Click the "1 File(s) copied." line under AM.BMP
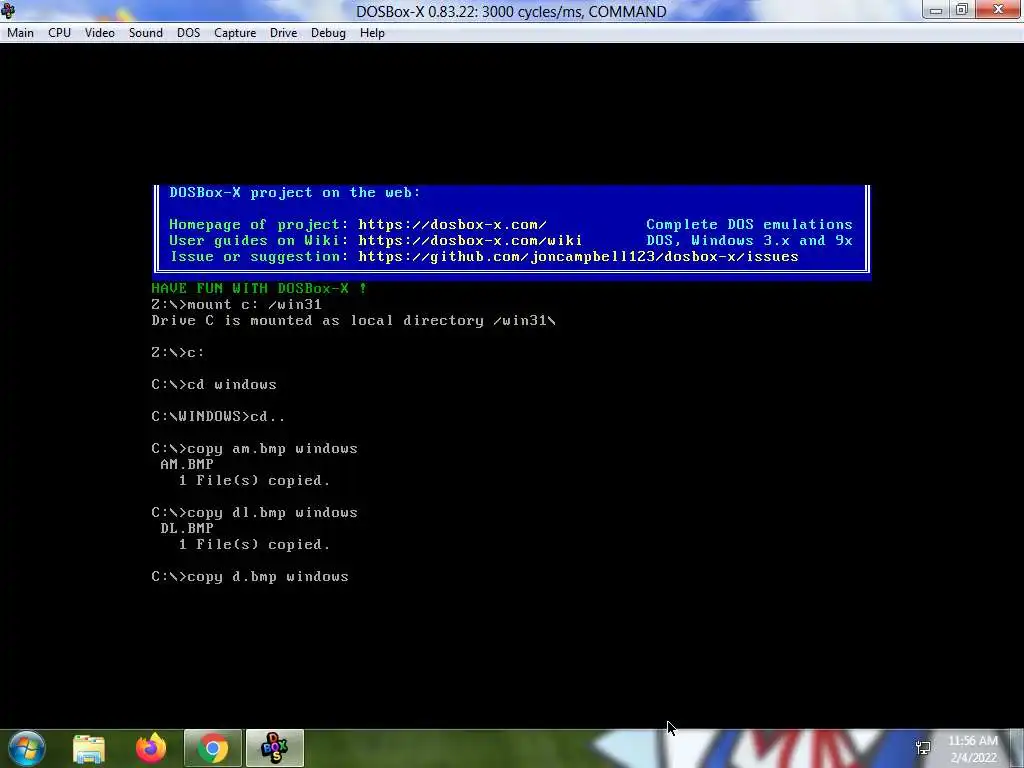1024x768 pixels. tap(254, 481)
